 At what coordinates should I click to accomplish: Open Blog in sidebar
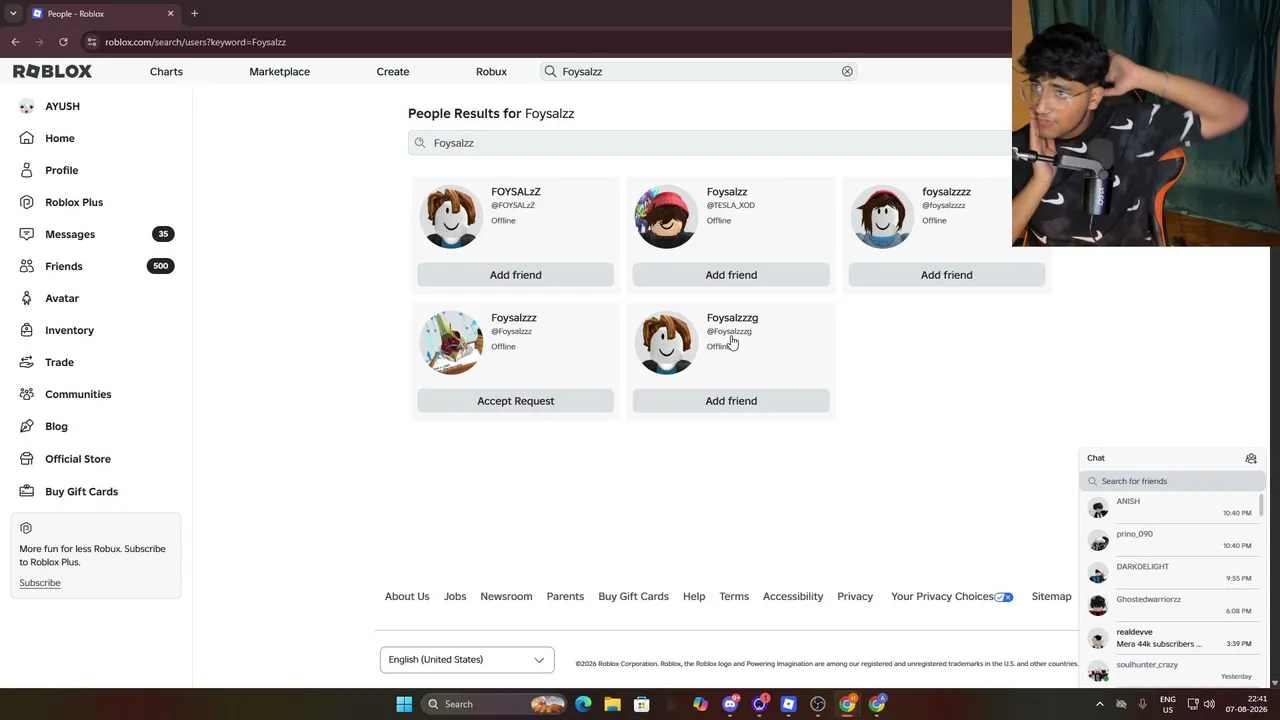pos(56,426)
